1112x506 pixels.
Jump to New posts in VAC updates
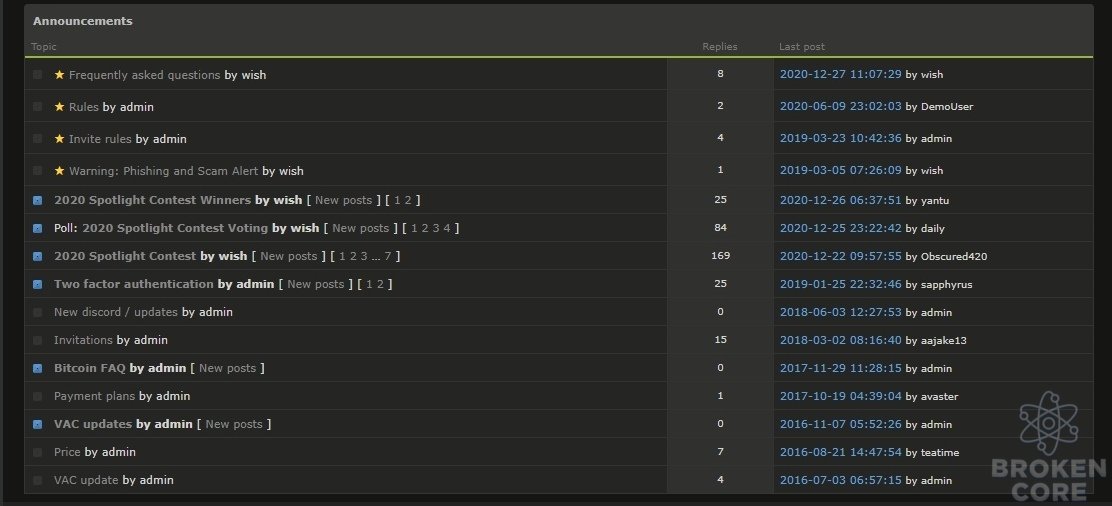click(x=234, y=424)
